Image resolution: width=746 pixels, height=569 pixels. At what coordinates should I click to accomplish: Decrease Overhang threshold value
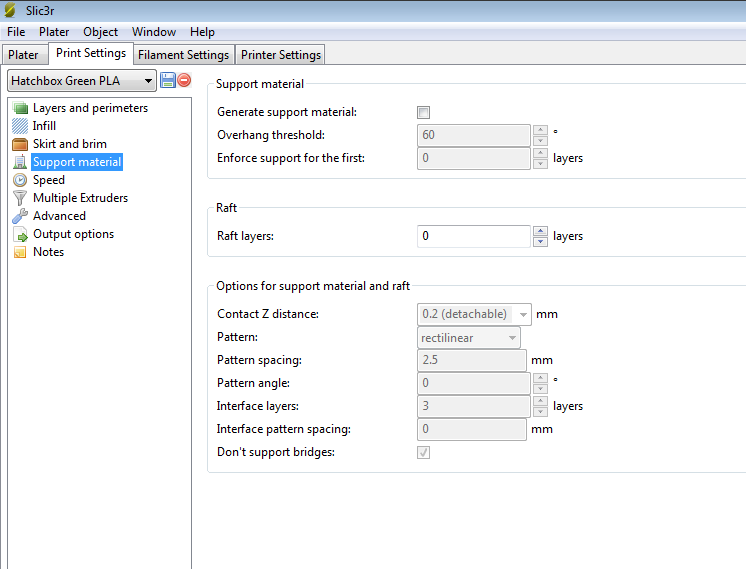point(540,141)
